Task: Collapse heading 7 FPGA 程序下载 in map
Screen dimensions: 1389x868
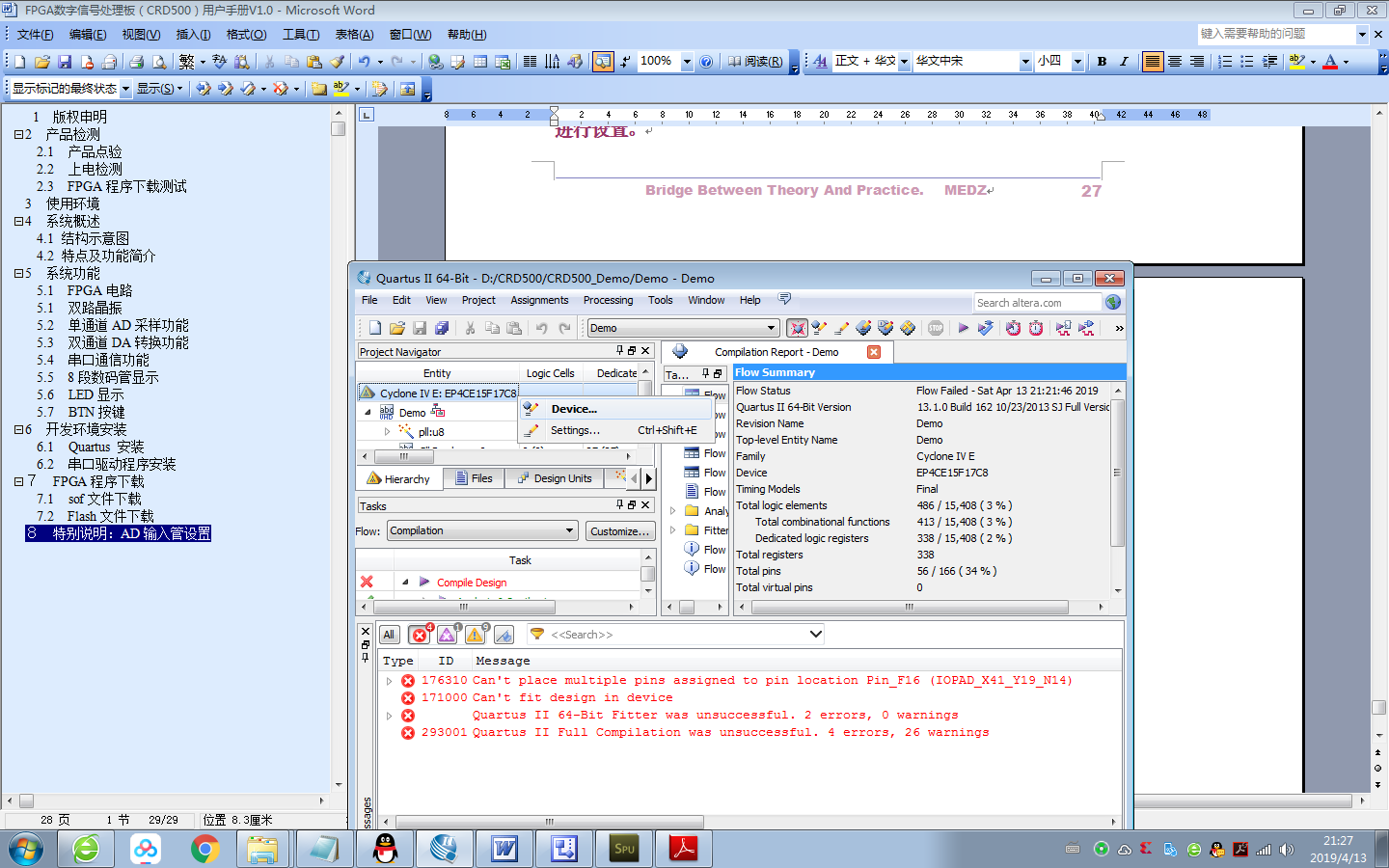Action: 18,481
